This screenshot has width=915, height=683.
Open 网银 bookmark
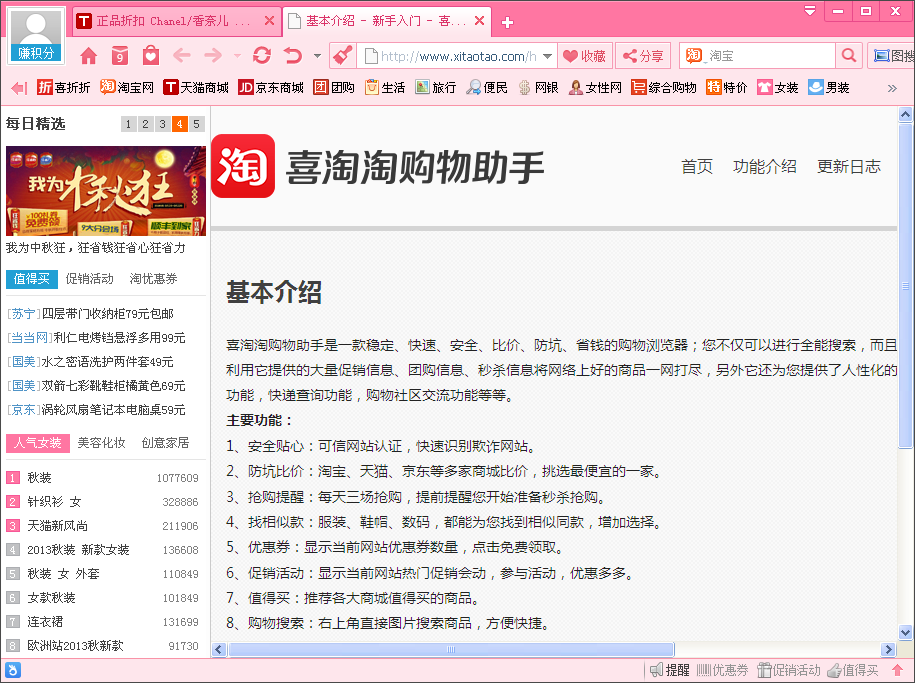(538, 88)
